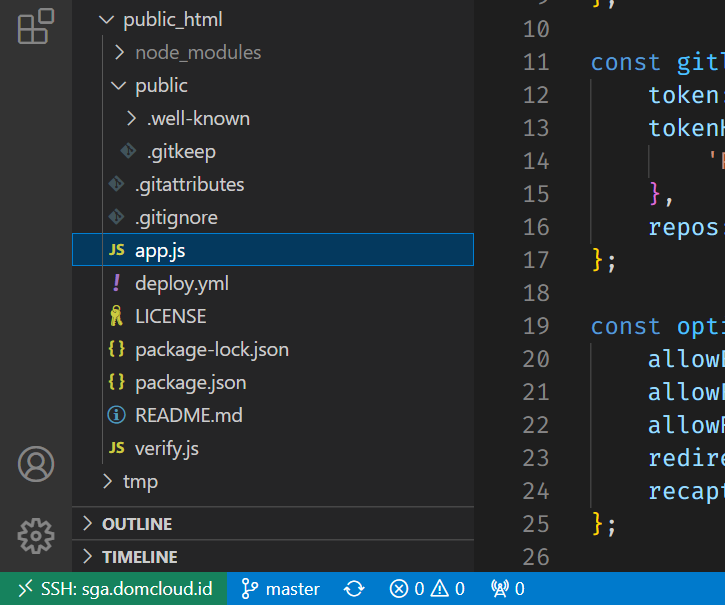Expand the node_modules folder
Viewport: 725px width, 605px height.
[197, 52]
